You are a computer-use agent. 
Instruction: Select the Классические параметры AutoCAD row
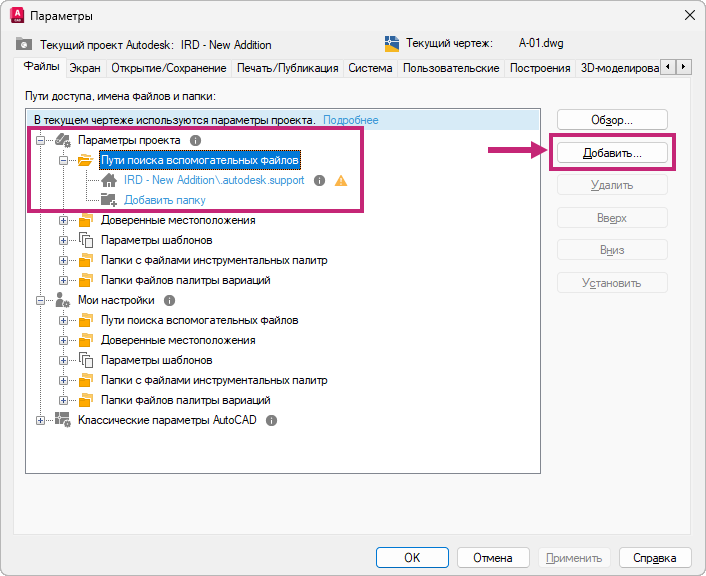click(x=167, y=420)
